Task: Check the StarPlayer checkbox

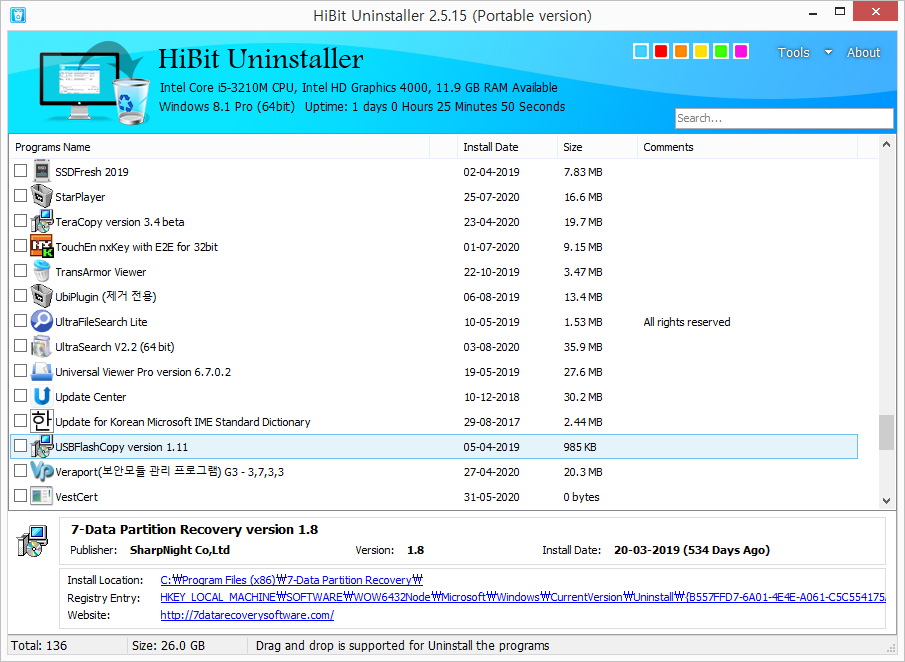Action: coord(20,195)
